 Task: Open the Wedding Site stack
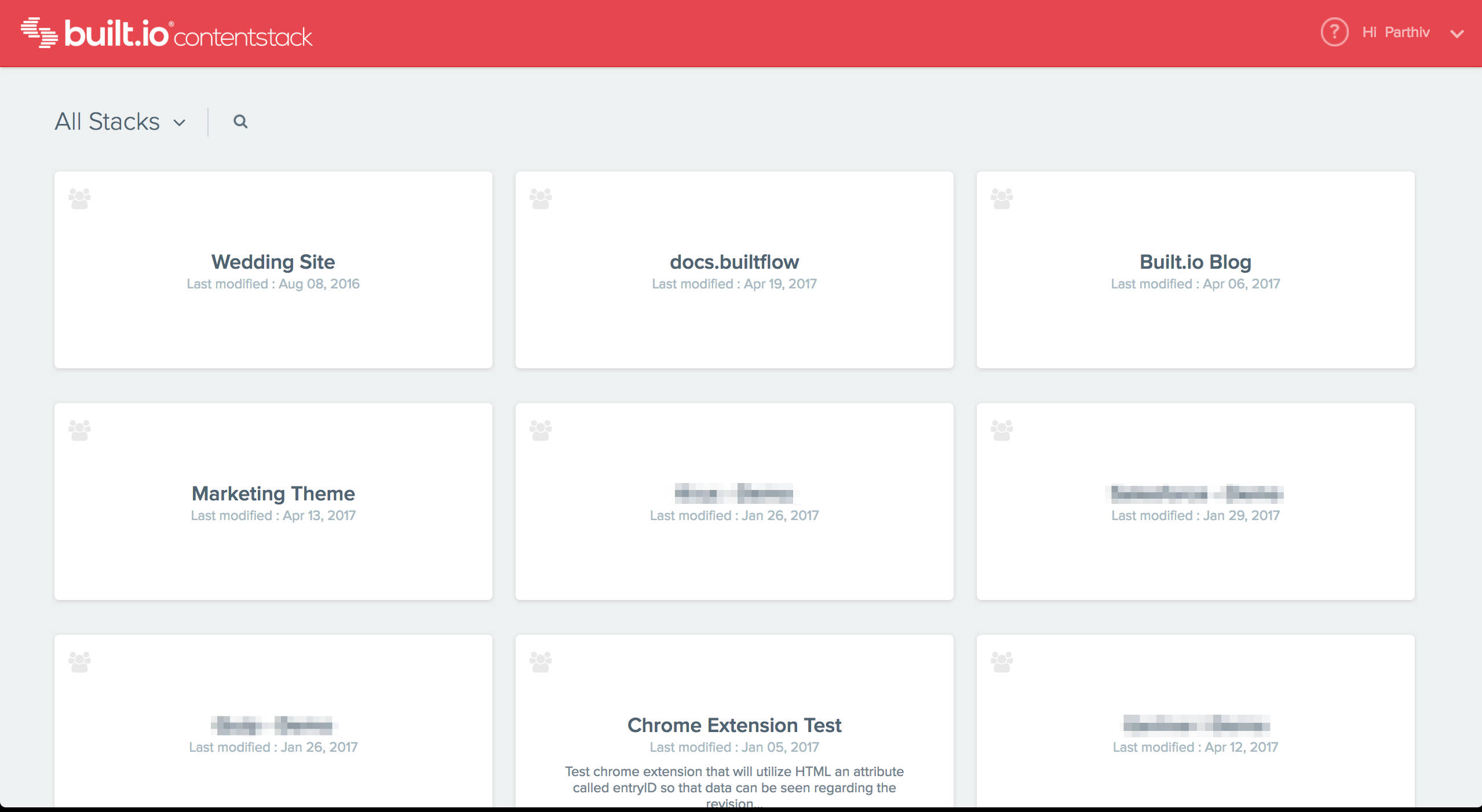(x=273, y=262)
